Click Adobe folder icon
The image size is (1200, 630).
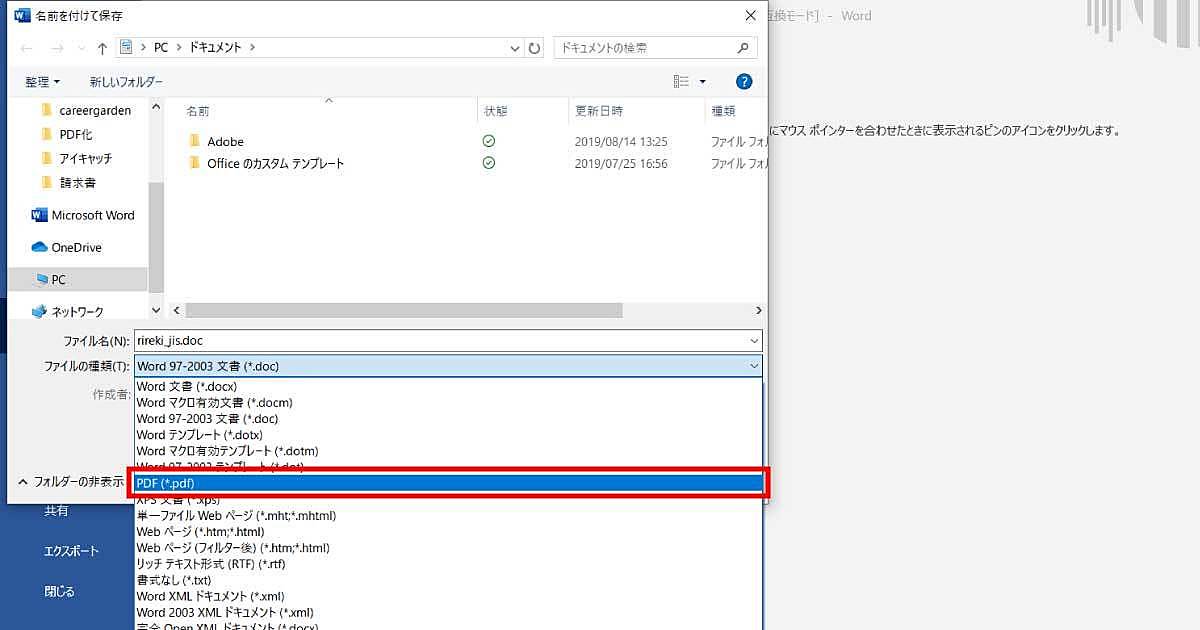194,142
